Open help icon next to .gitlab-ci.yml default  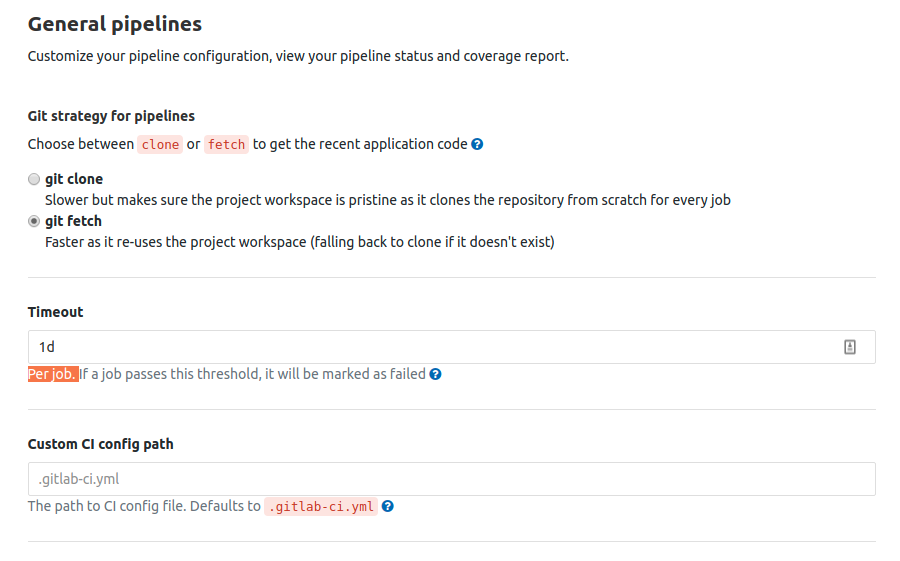pos(388,506)
